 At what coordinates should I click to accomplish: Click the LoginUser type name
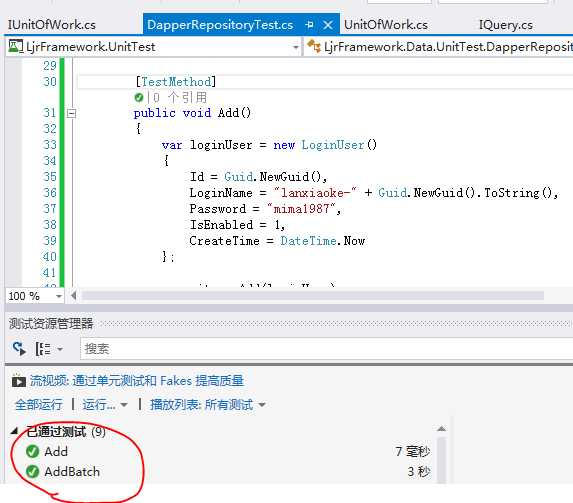(x=333, y=145)
